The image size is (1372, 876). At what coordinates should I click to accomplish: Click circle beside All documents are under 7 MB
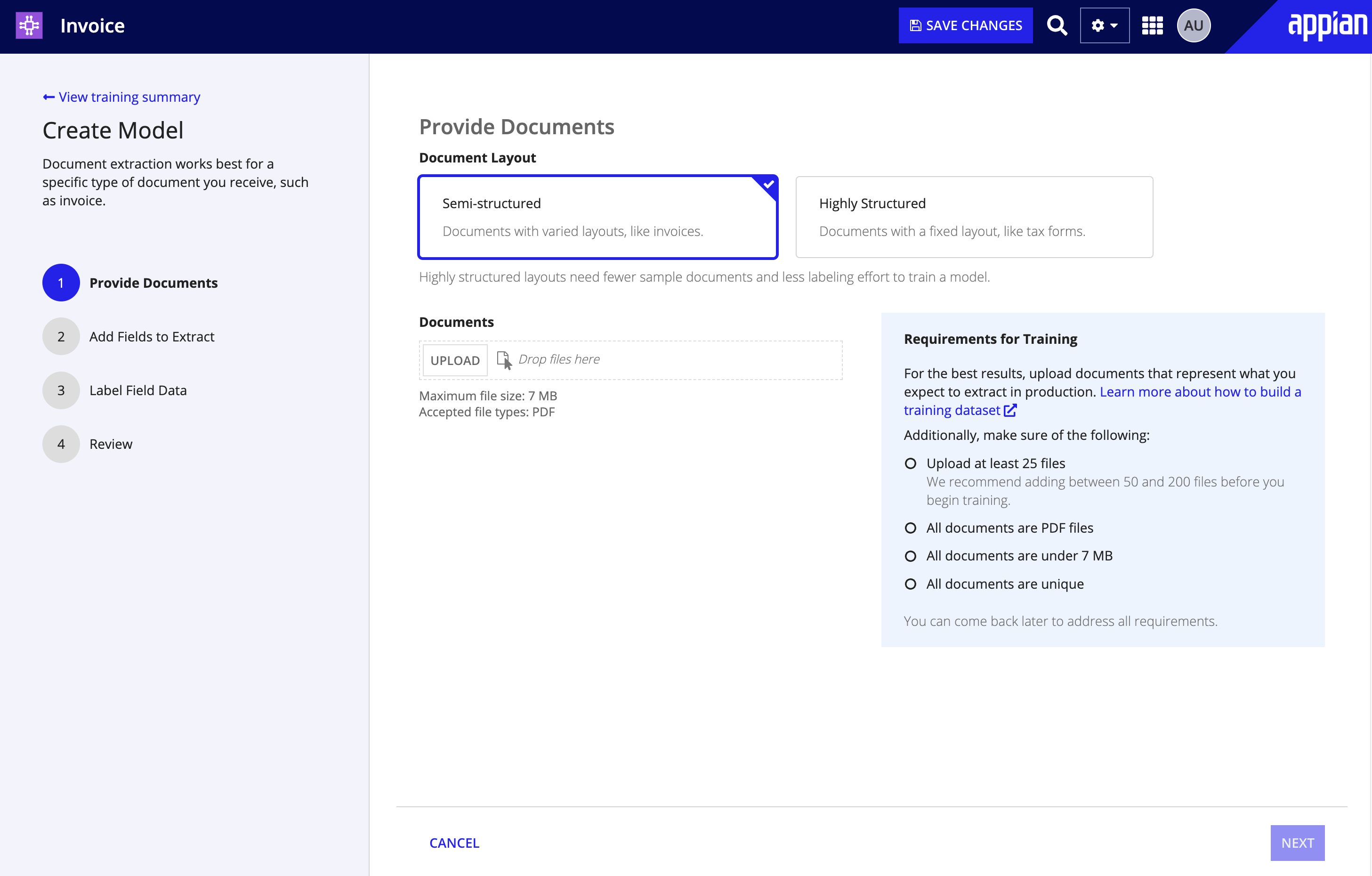pyautogui.click(x=911, y=556)
